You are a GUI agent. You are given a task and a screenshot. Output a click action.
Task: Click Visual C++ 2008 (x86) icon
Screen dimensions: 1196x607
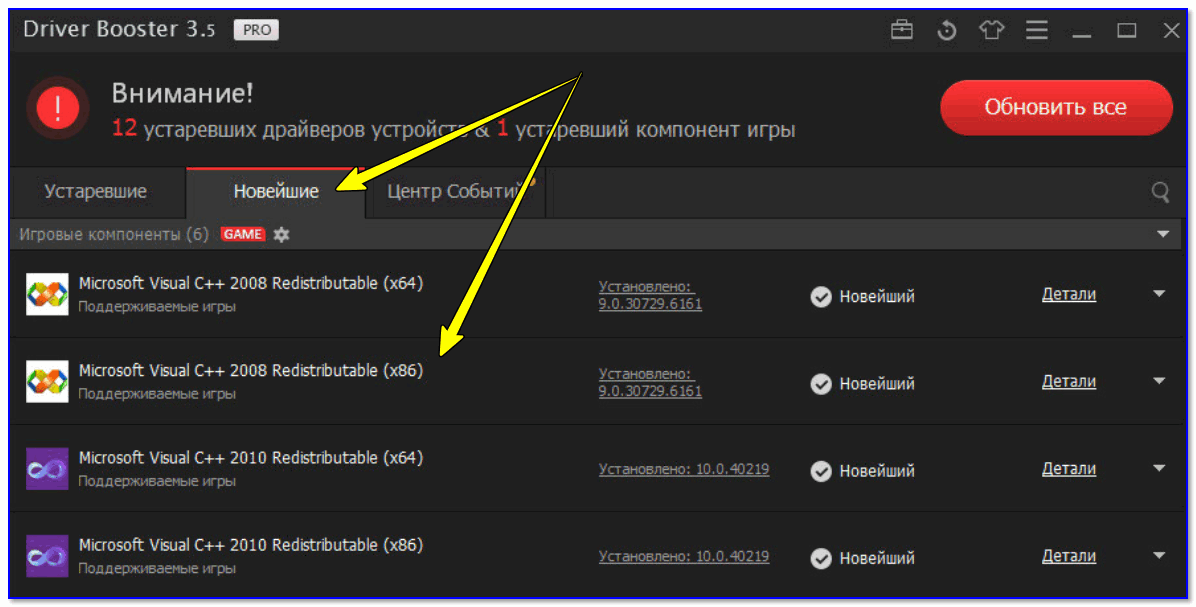pyautogui.click(x=47, y=381)
